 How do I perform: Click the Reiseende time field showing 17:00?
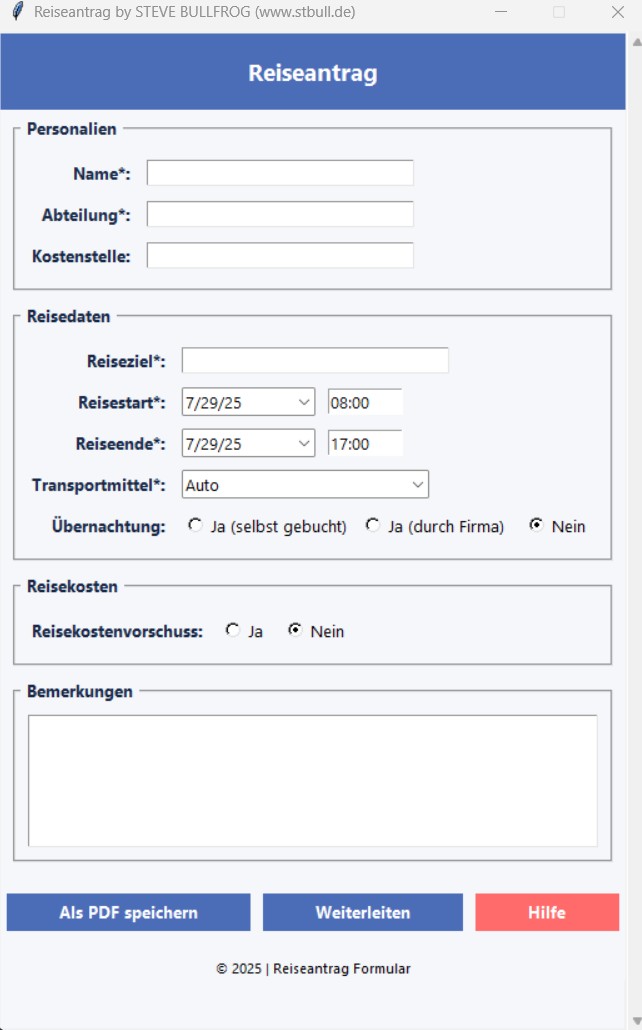click(x=364, y=442)
